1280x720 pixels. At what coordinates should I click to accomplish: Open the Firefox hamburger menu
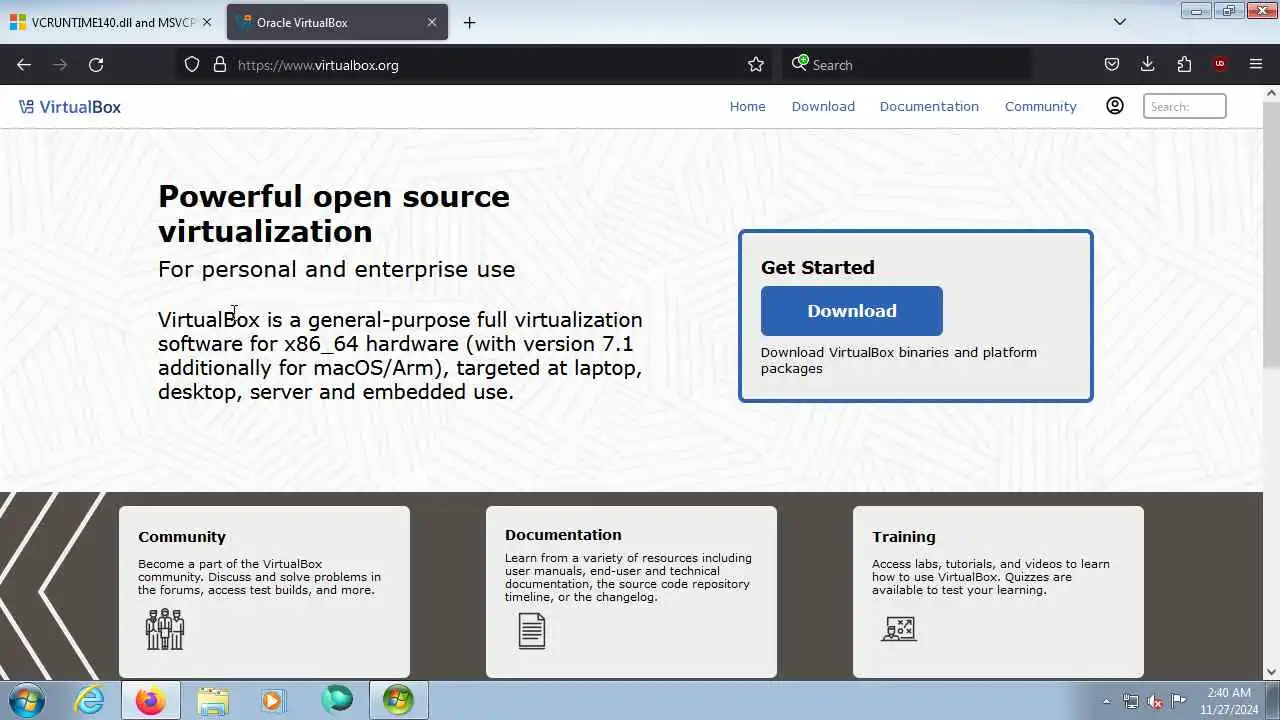1256,65
